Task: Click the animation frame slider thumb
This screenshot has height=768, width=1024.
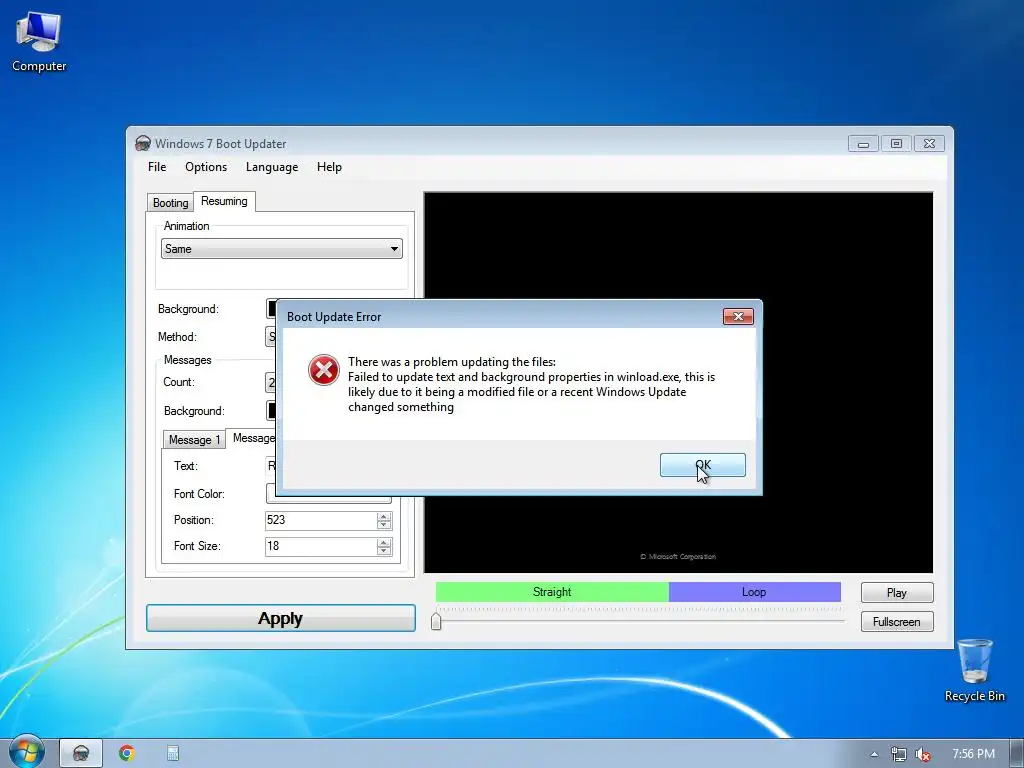Action: point(436,621)
